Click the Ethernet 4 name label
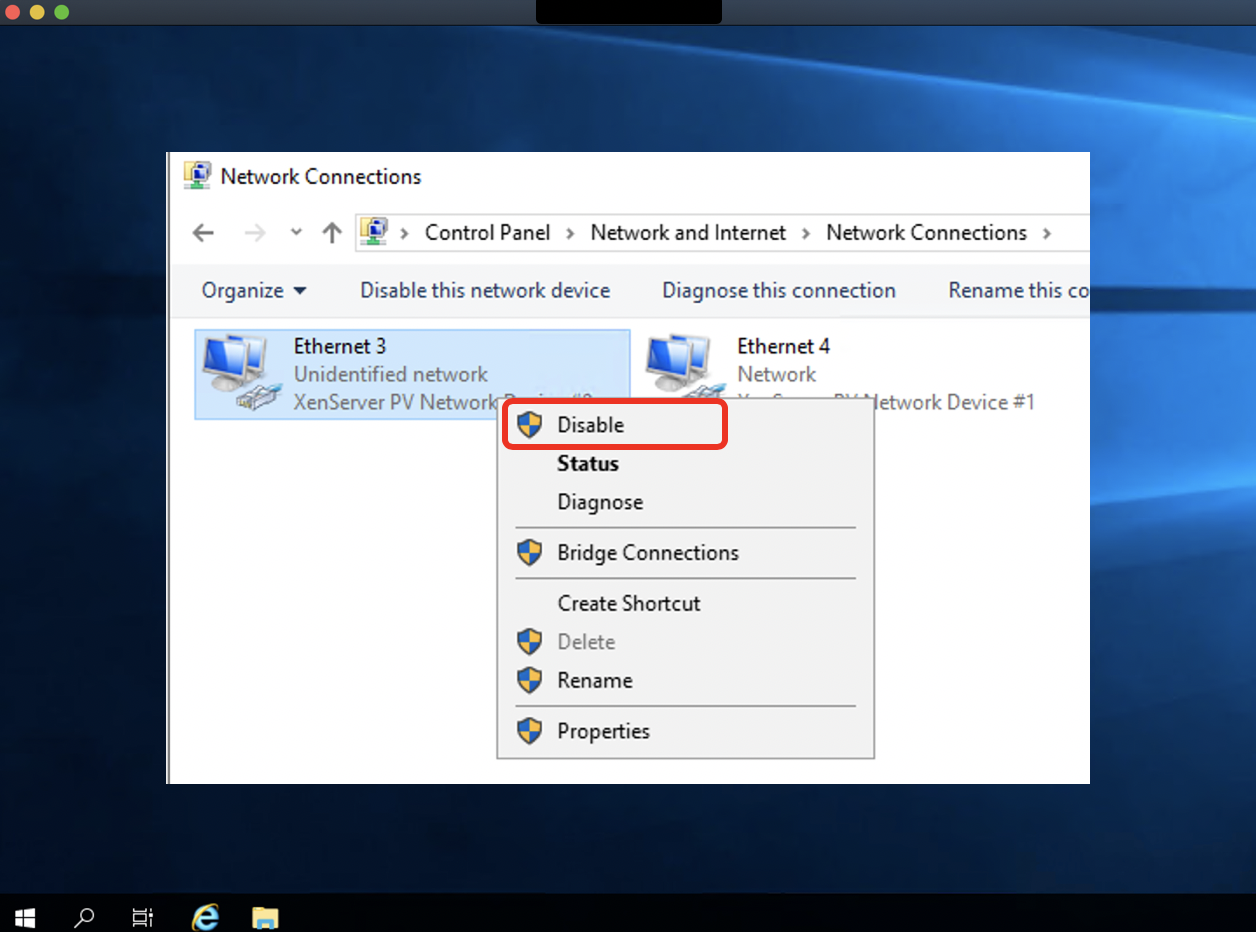The width and height of the screenshot is (1256, 932). tap(783, 347)
